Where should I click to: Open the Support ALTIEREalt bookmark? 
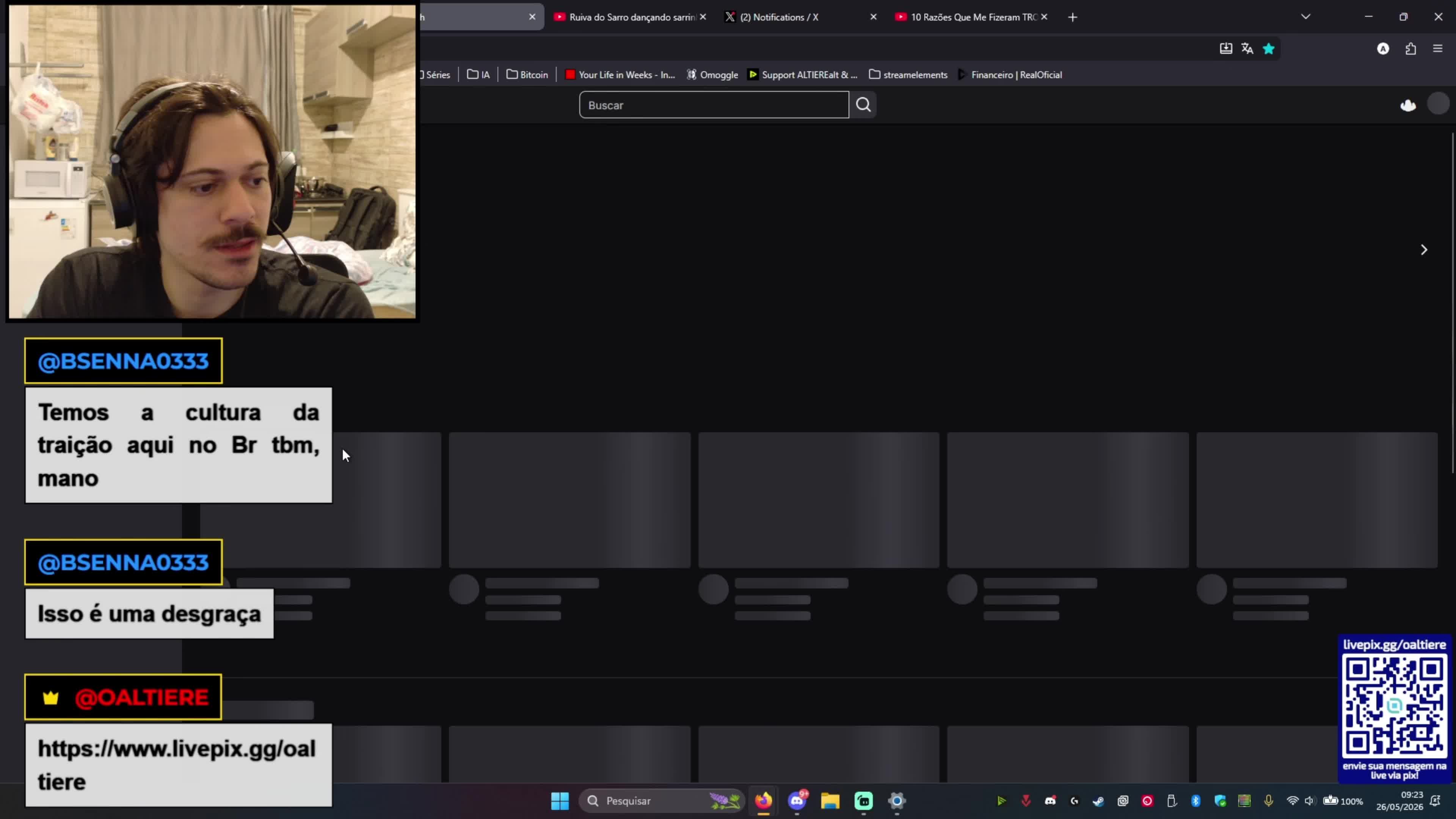pos(803,75)
